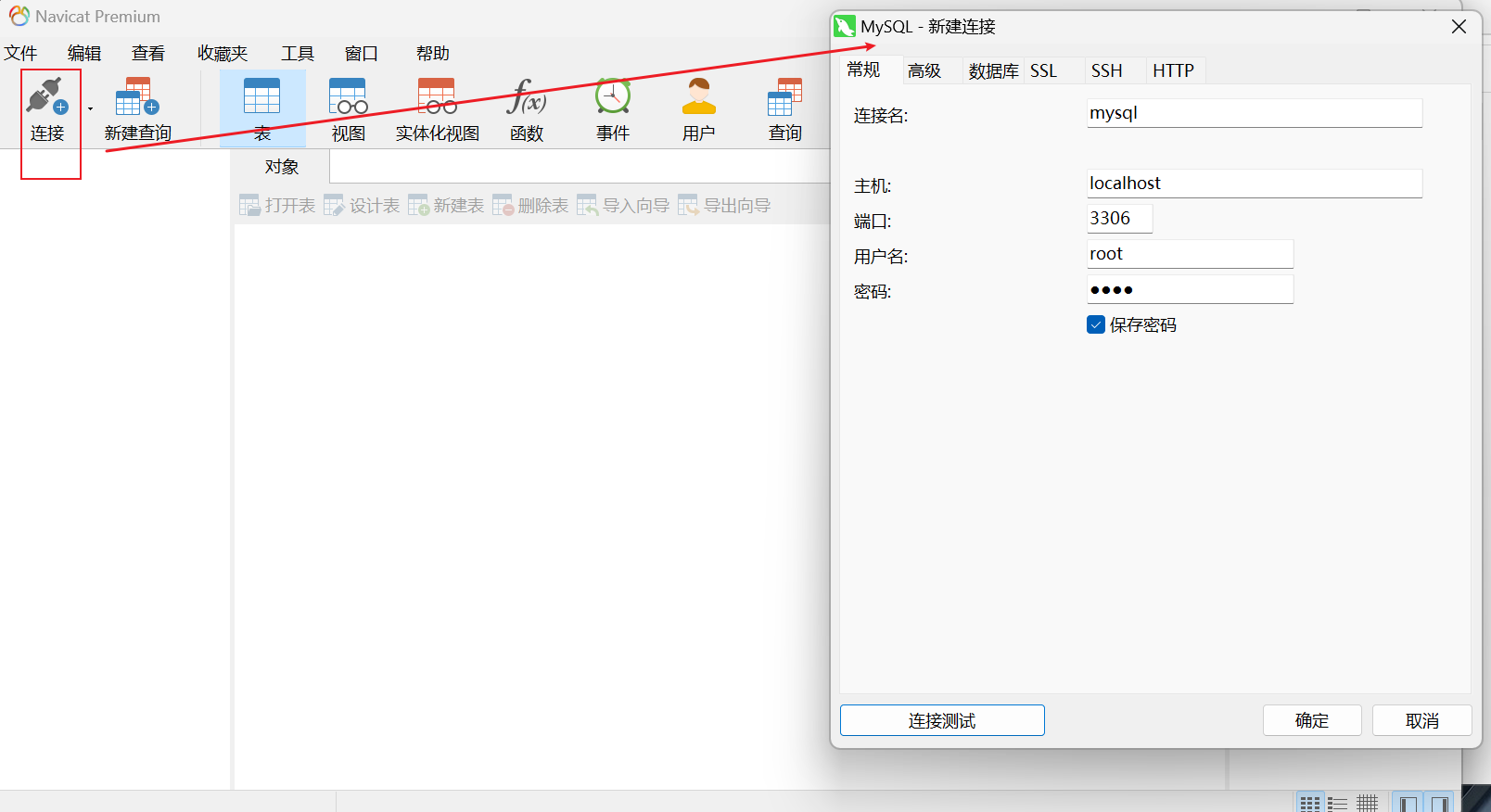The height and width of the screenshot is (812, 1491).
Task: Switch to detail grid view in status bar
Action: 1367,803
